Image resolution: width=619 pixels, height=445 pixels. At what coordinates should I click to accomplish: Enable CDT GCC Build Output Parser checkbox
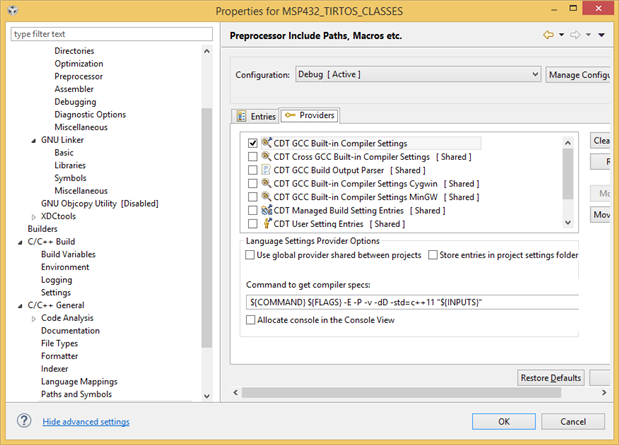253,170
